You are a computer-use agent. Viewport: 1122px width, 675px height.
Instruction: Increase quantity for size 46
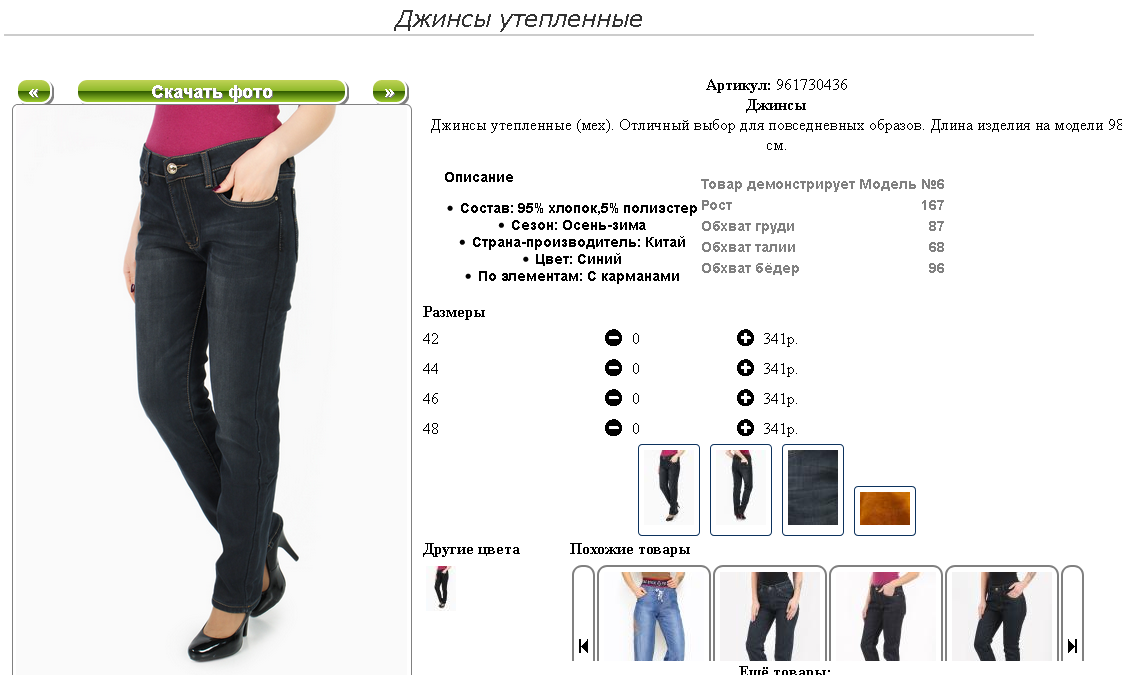coord(745,398)
